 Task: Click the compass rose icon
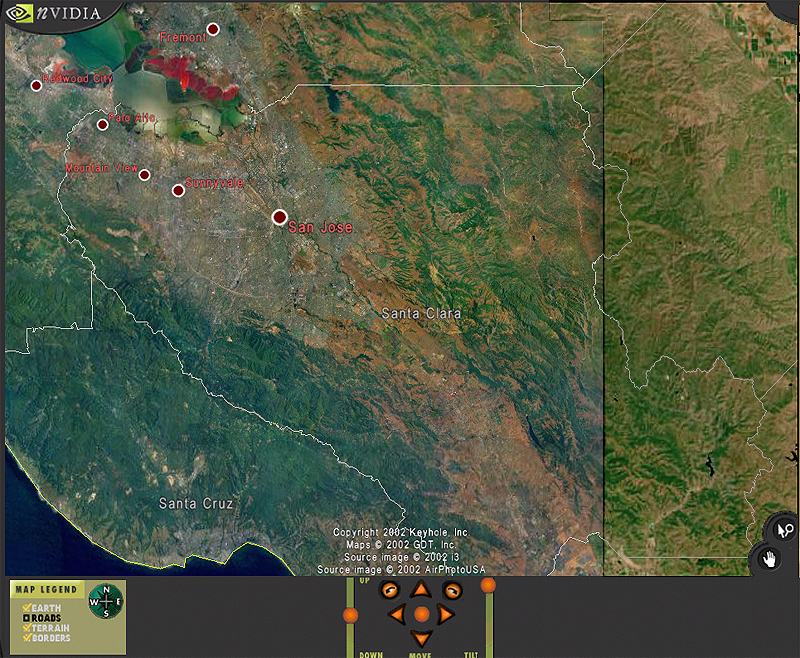tap(105, 601)
